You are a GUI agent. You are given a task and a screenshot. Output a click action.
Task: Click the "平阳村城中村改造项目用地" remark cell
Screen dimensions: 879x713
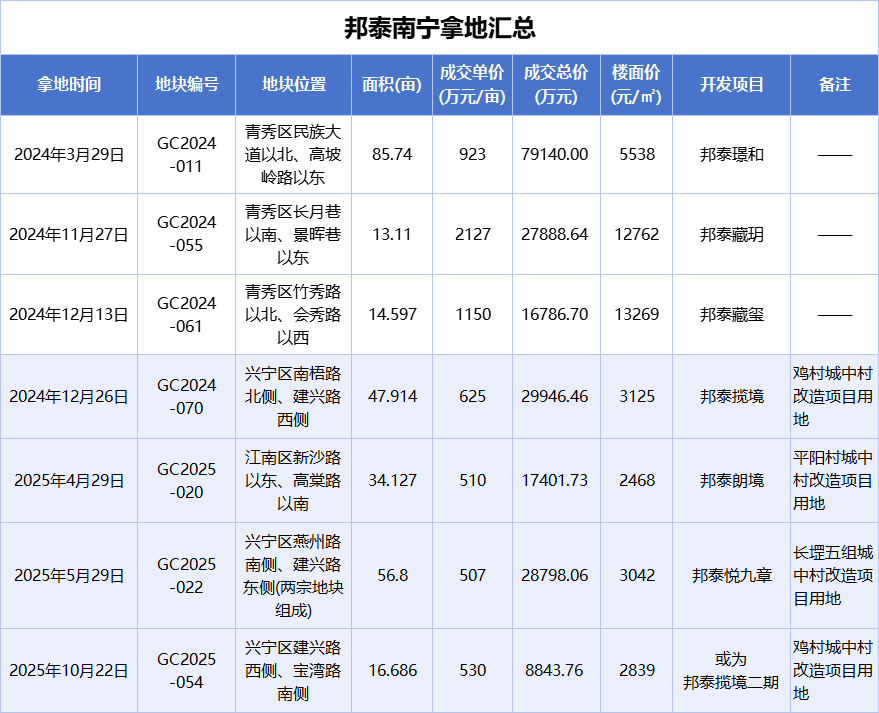click(832, 480)
